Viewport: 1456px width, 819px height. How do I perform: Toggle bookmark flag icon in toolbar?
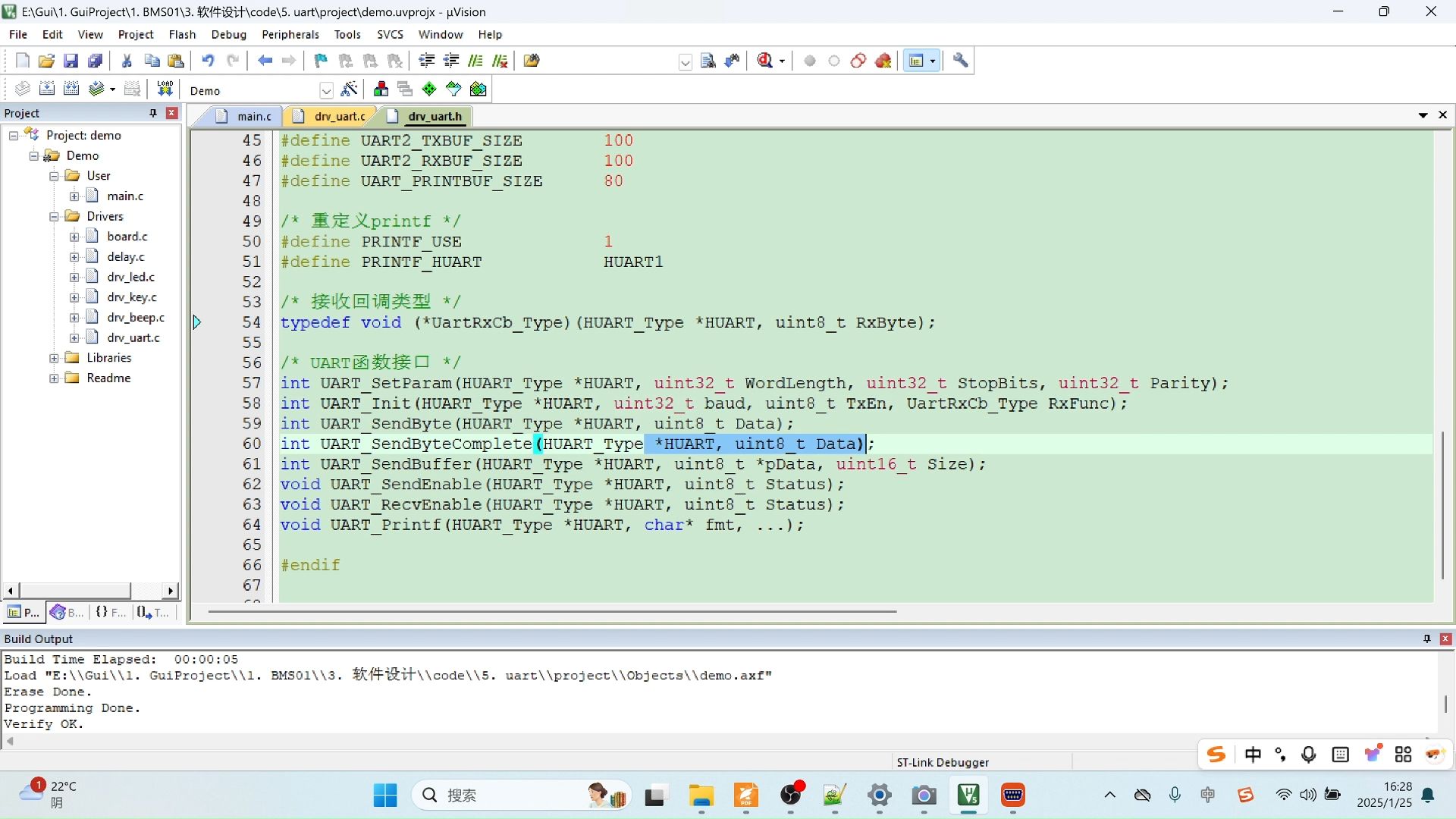[x=321, y=61]
